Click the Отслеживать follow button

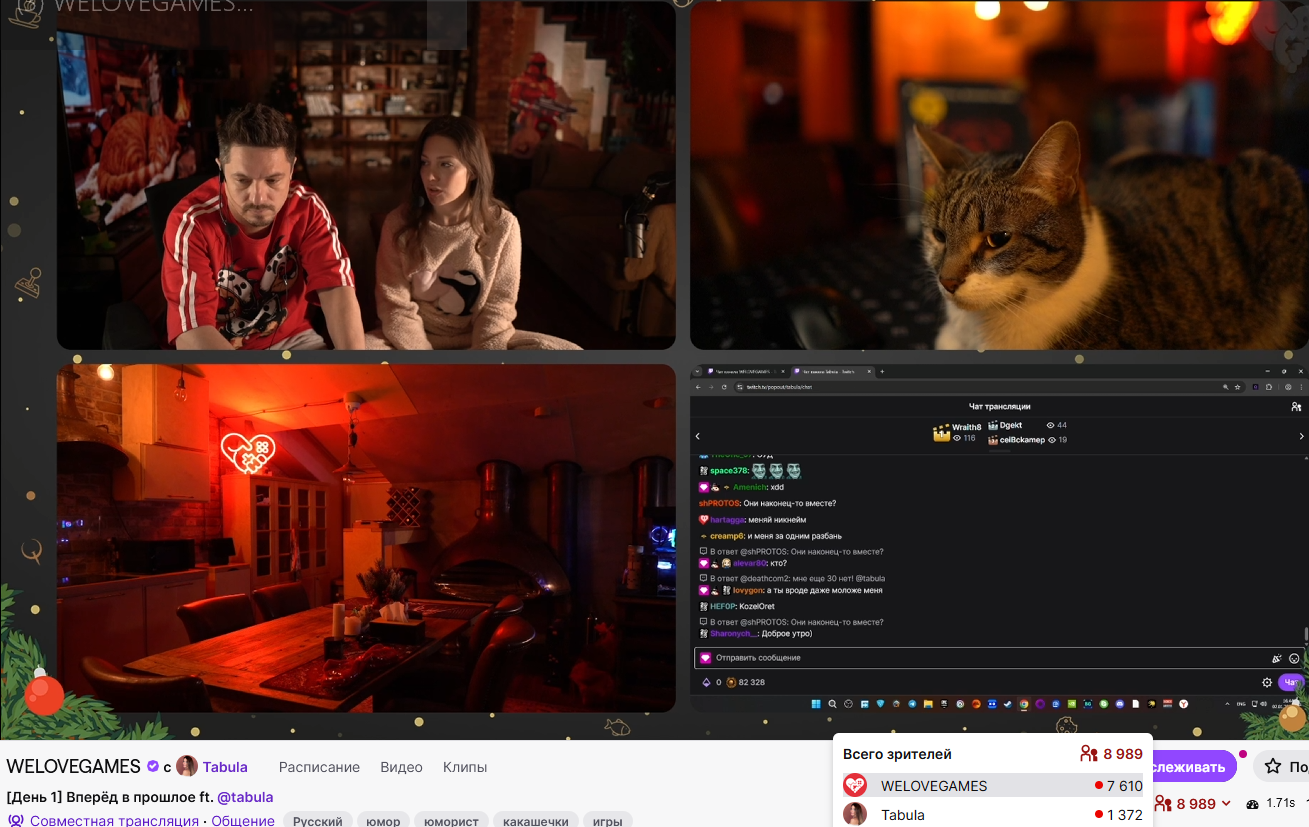pyautogui.click(x=1194, y=767)
